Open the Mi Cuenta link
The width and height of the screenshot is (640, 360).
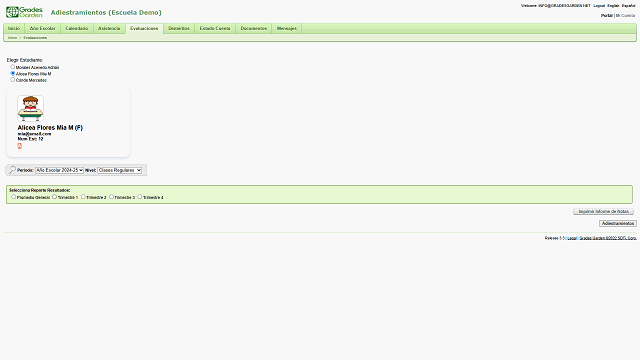(x=625, y=16)
